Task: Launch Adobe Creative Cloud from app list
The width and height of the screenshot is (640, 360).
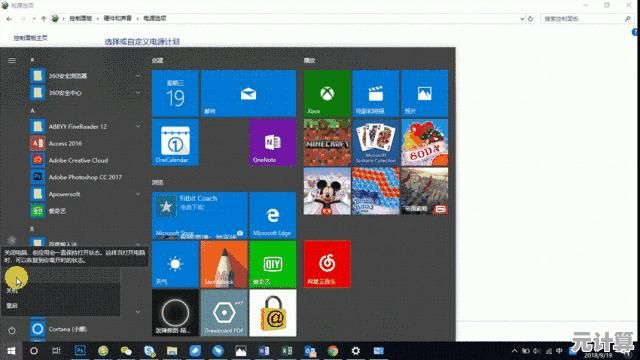Action: tap(86, 160)
